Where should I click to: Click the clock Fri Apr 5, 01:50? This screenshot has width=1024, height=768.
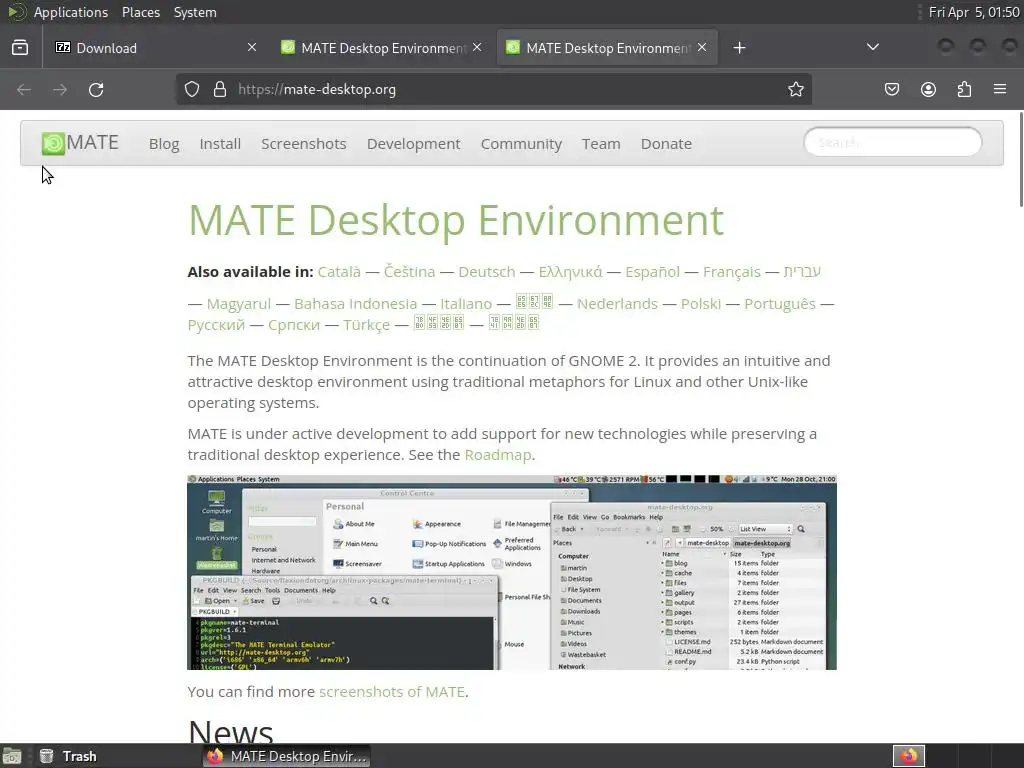[x=974, y=12]
